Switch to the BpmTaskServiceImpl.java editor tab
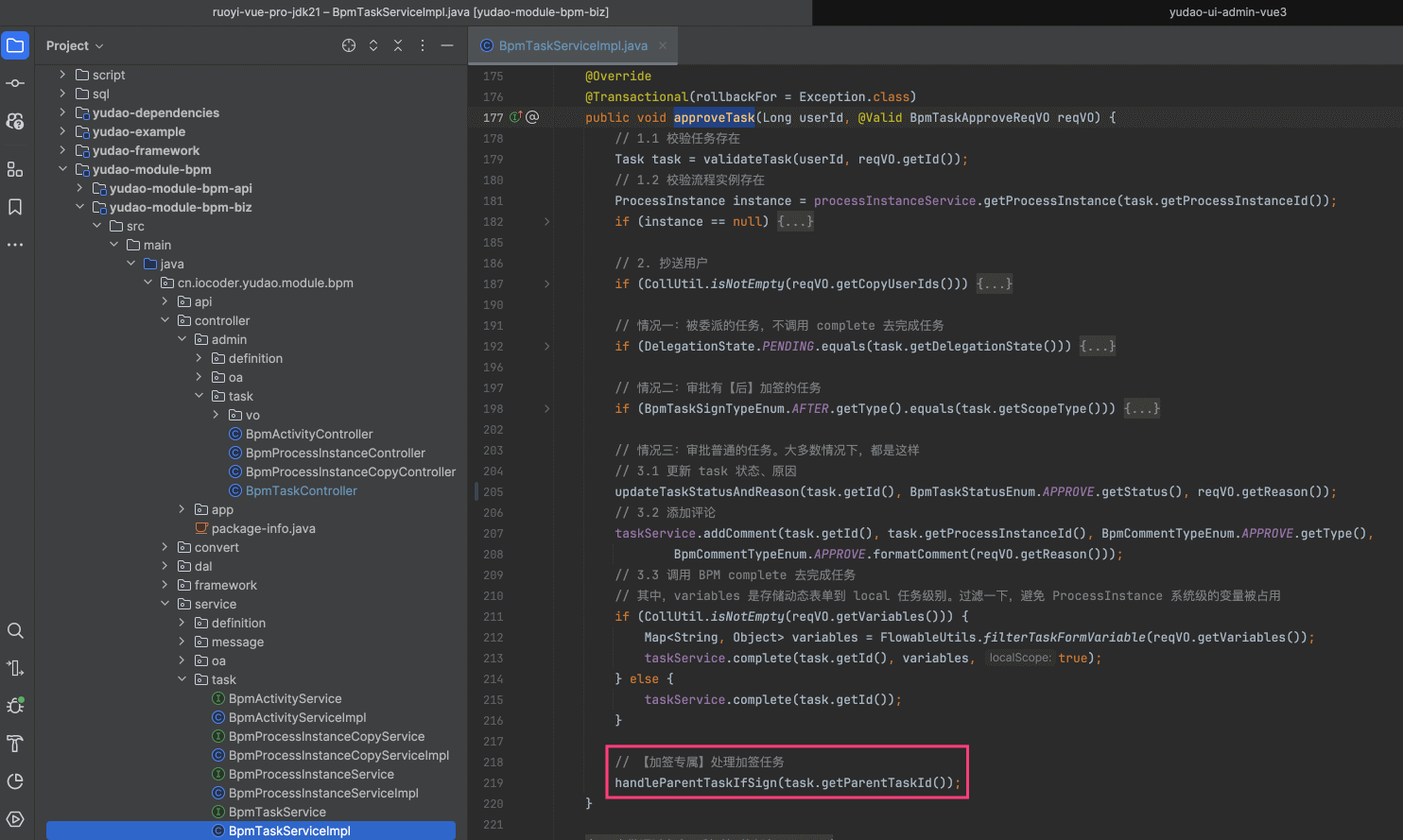 tap(572, 45)
